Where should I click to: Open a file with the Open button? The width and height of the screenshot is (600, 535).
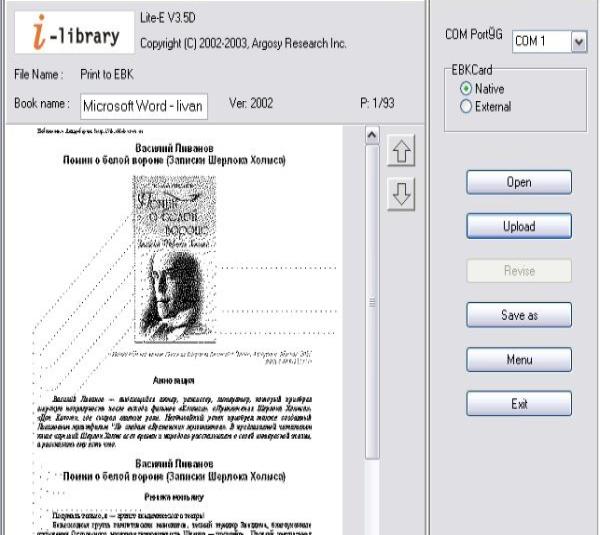(519, 182)
